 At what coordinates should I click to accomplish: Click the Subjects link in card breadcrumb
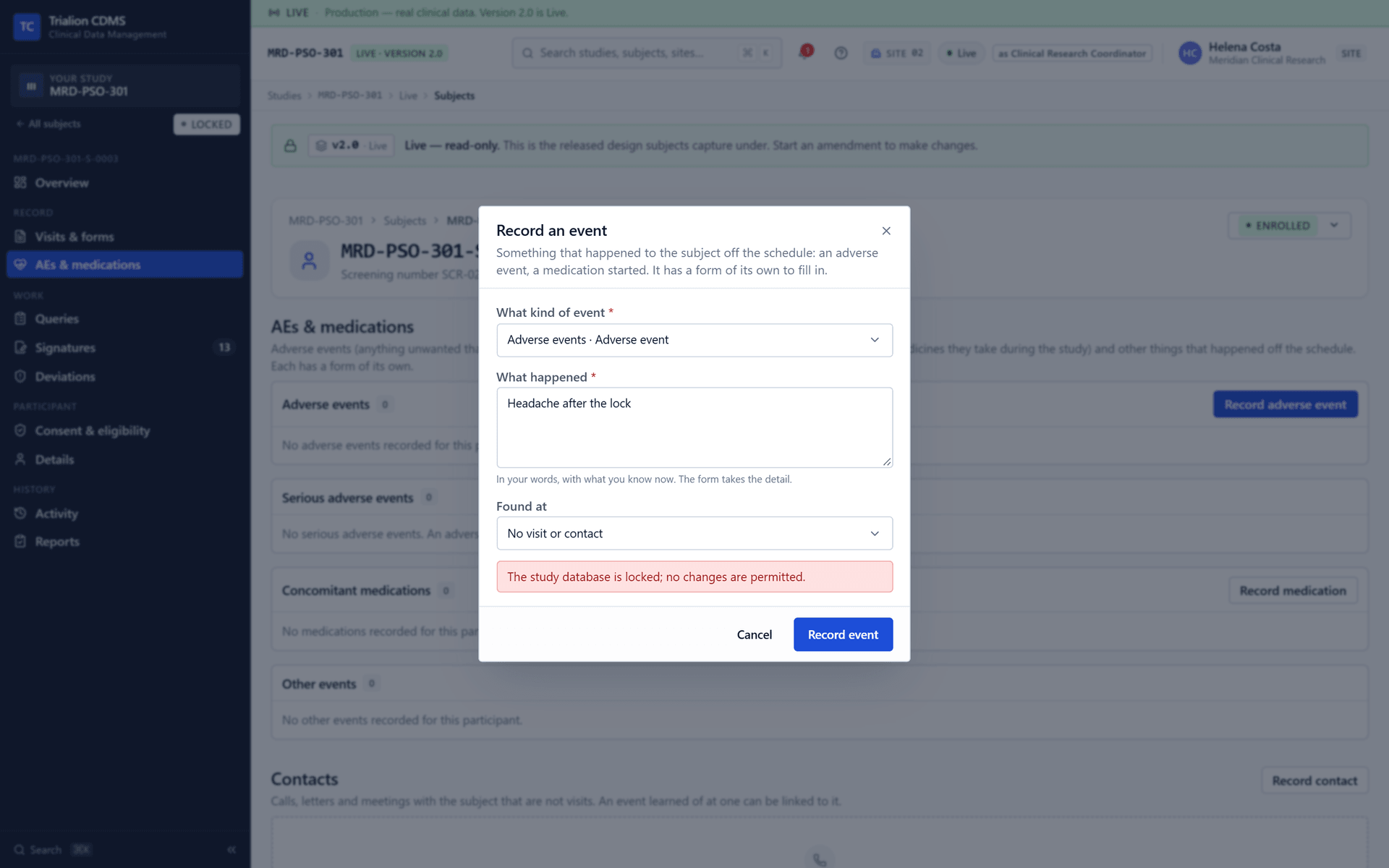click(x=404, y=221)
